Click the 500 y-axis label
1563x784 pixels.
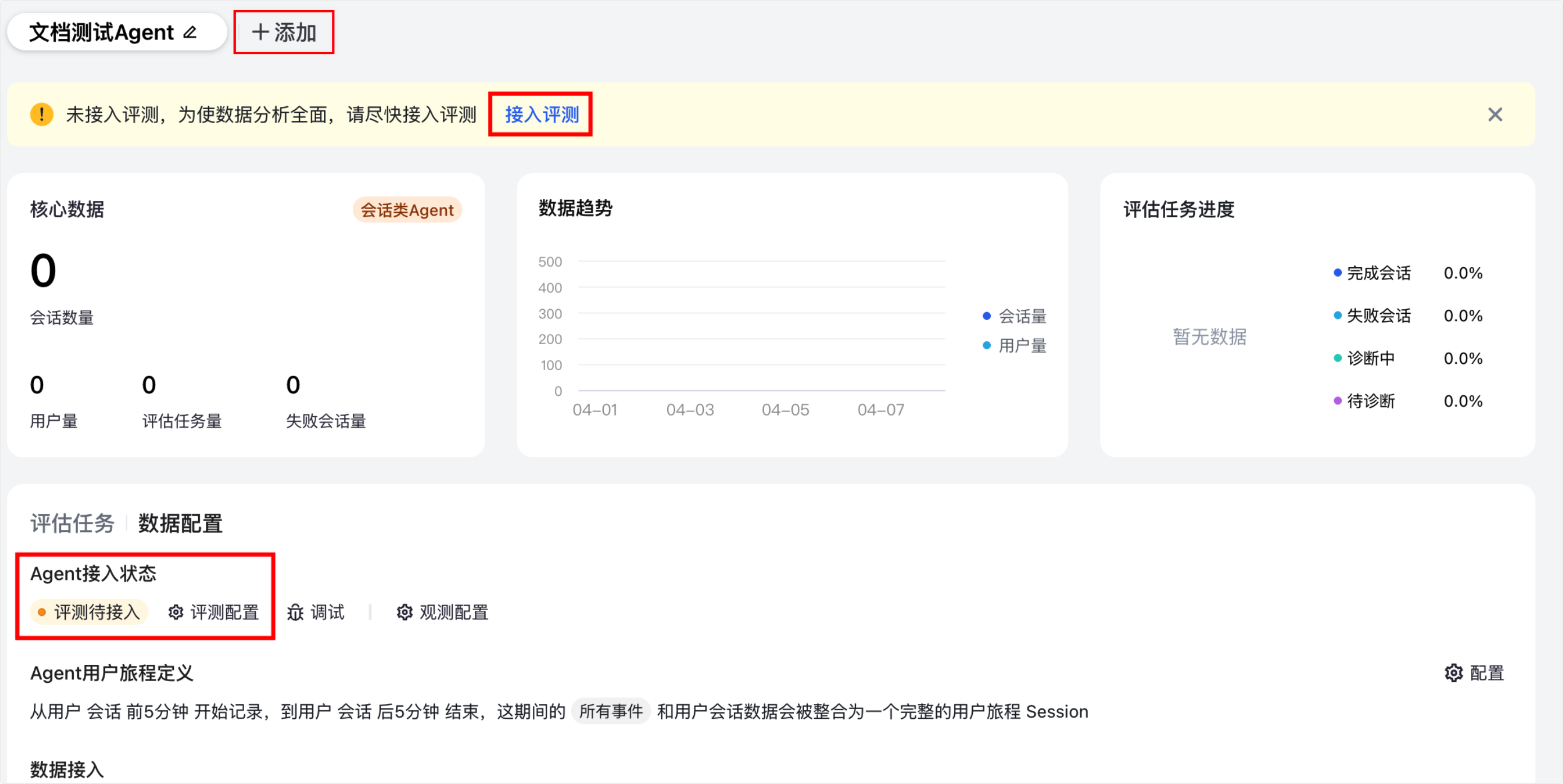[x=550, y=262]
